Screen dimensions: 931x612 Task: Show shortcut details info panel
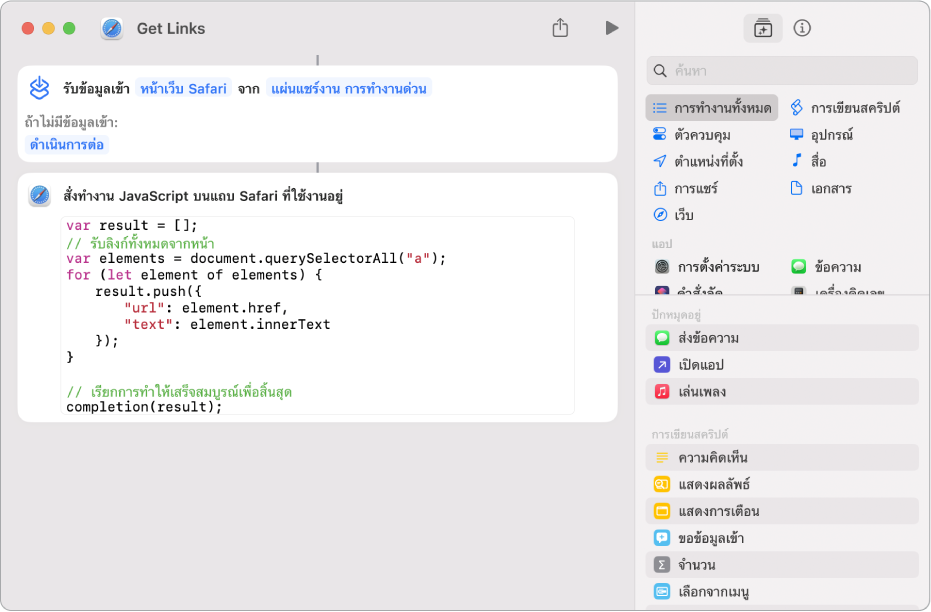pos(802,28)
